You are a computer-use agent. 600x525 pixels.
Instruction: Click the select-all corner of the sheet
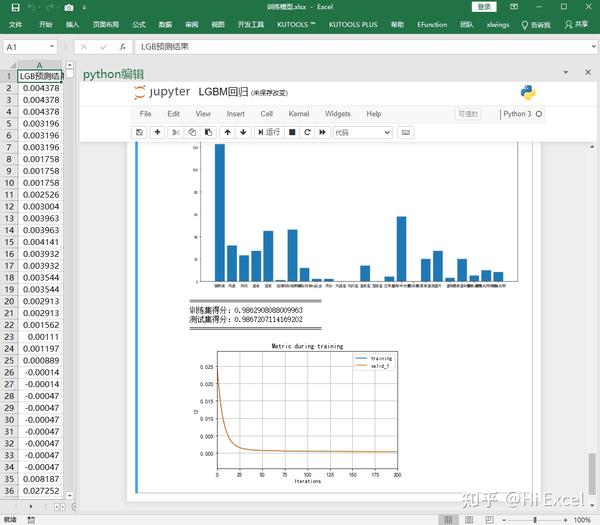coord(9,65)
